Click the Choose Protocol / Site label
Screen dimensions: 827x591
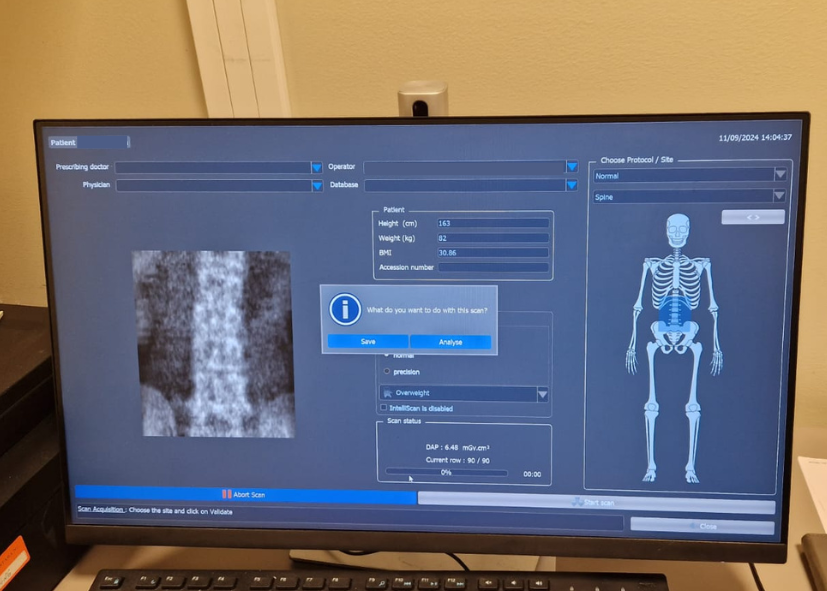(637, 160)
